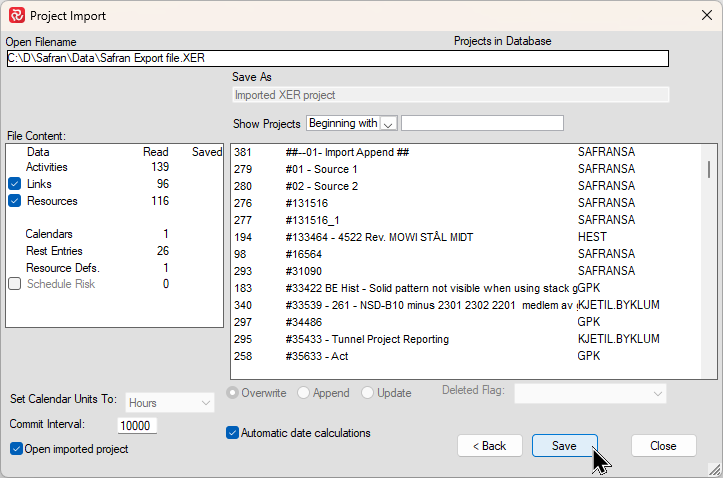723x478 pixels.
Task: Click the Commit Interval field
Action: point(137,425)
